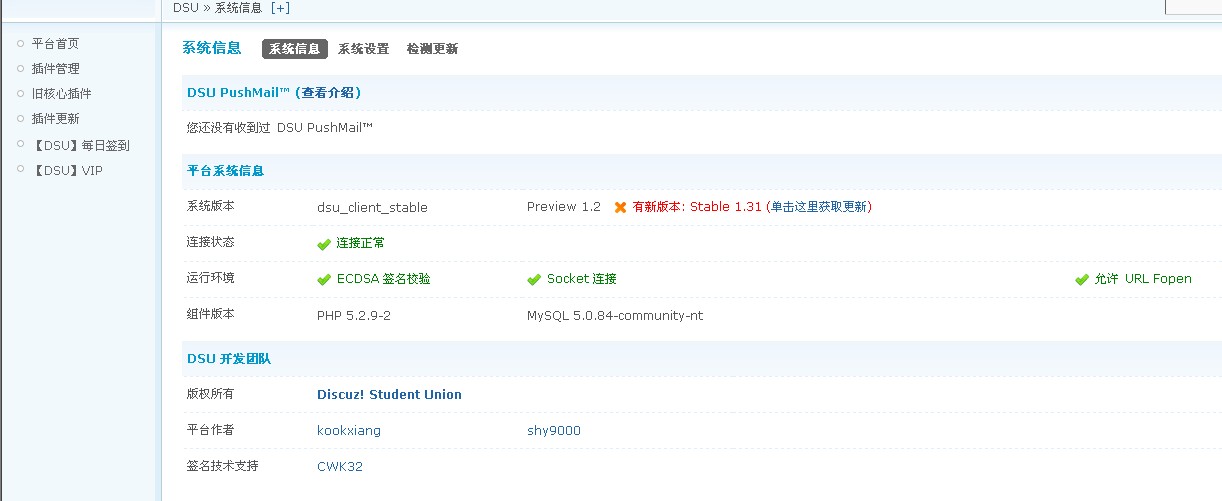Click the [+] button next to the breadcrumb

pos(280,8)
